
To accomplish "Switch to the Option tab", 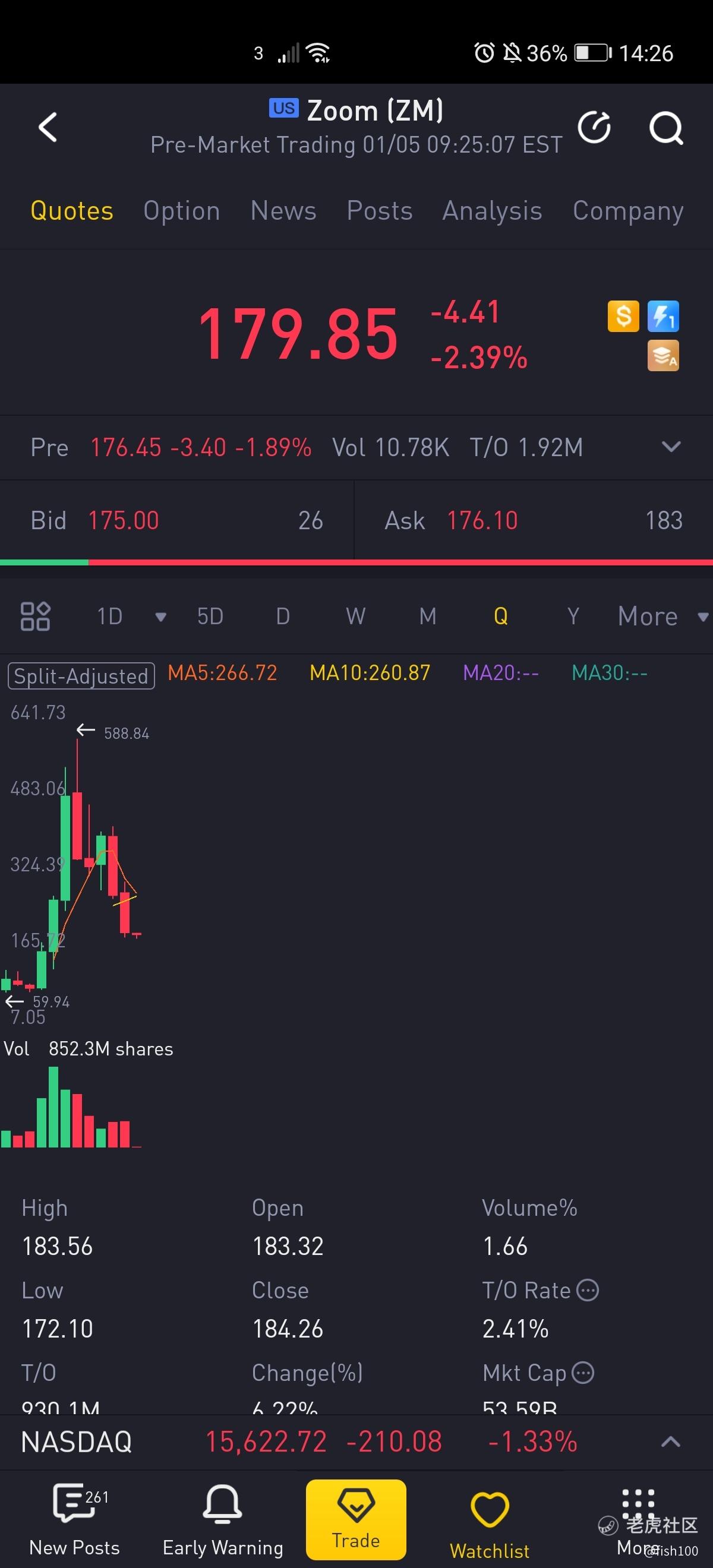I will [181, 211].
